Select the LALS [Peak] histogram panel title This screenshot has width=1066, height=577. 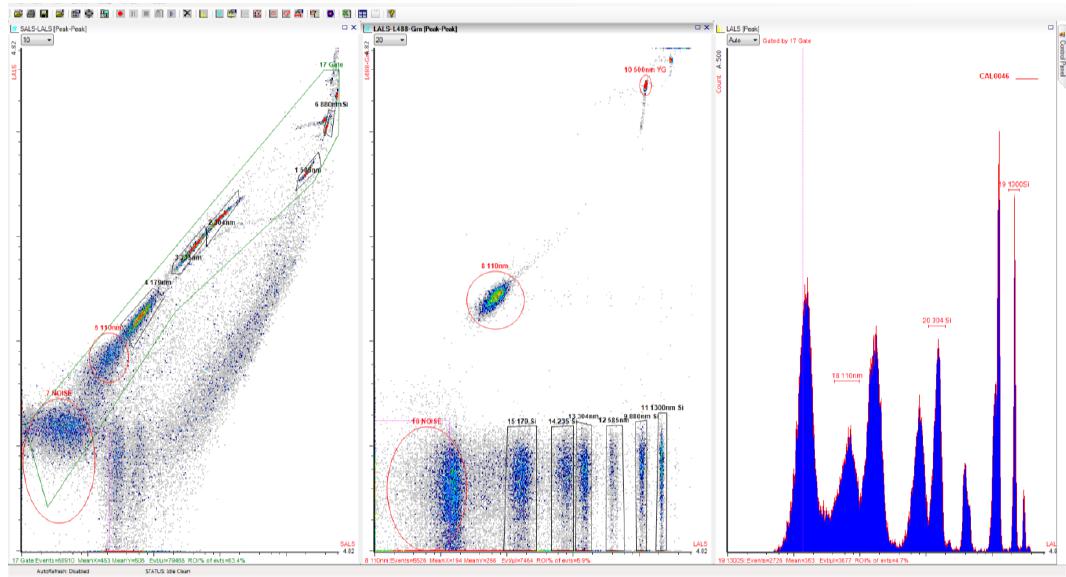742,29
